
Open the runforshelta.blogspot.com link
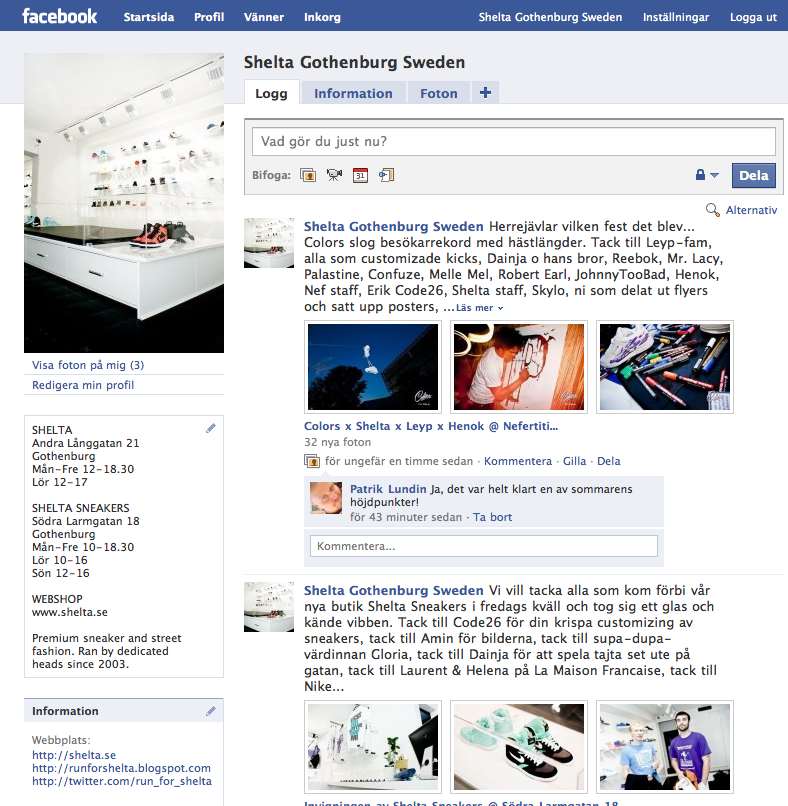pyautogui.click(x=121, y=768)
